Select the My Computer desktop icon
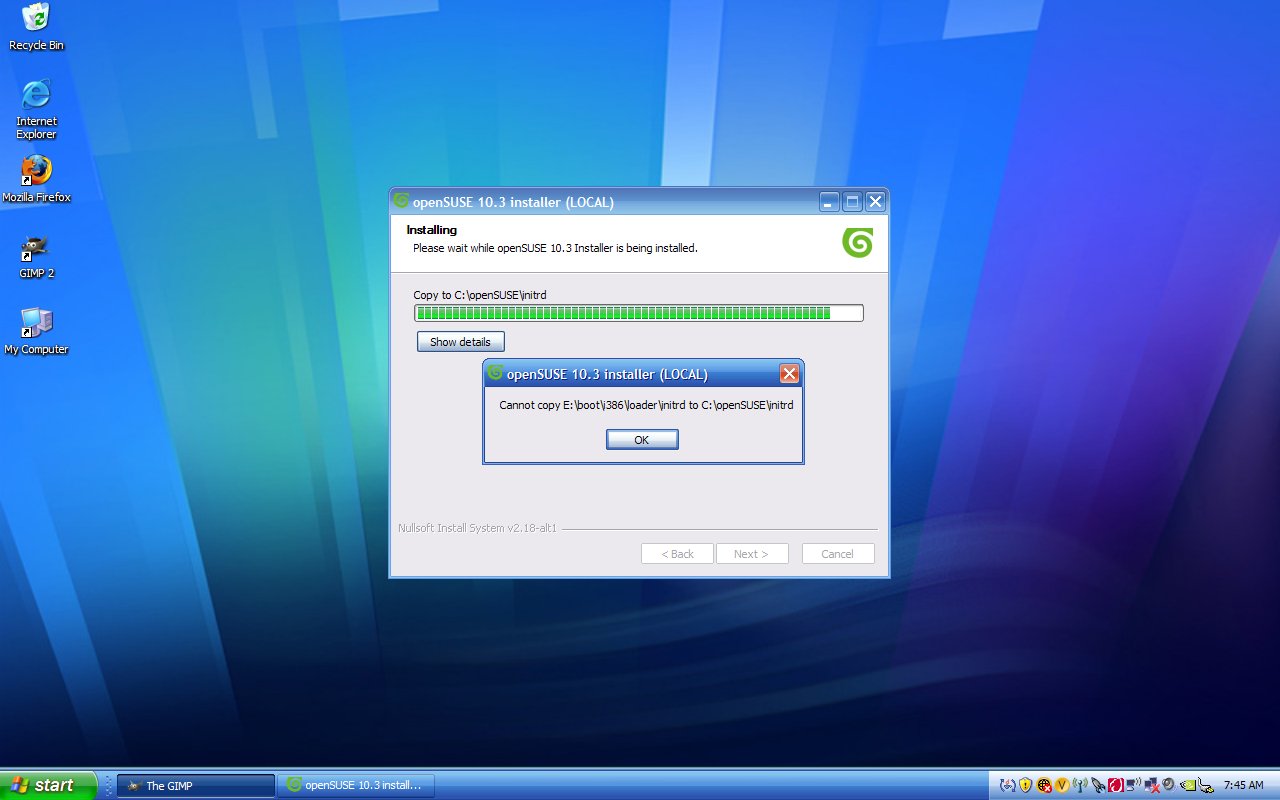 pyautogui.click(x=36, y=332)
